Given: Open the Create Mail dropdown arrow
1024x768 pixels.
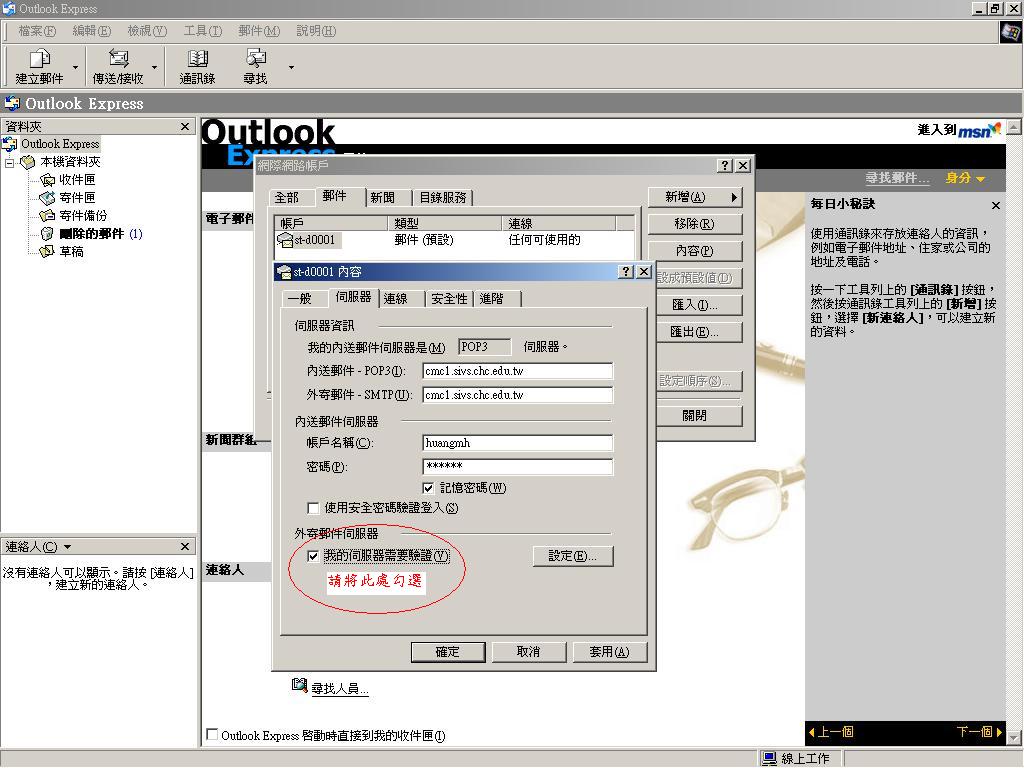Looking at the screenshot, I should [x=75, y=67].
